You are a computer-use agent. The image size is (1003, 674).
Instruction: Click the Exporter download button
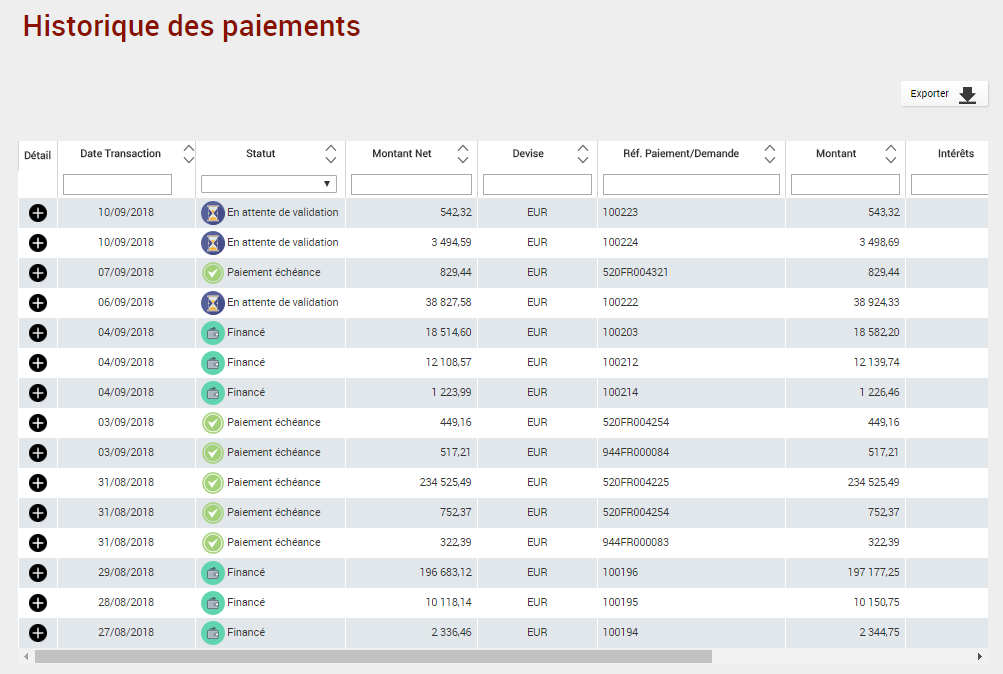pyautogui.click(x=944, y=94)
